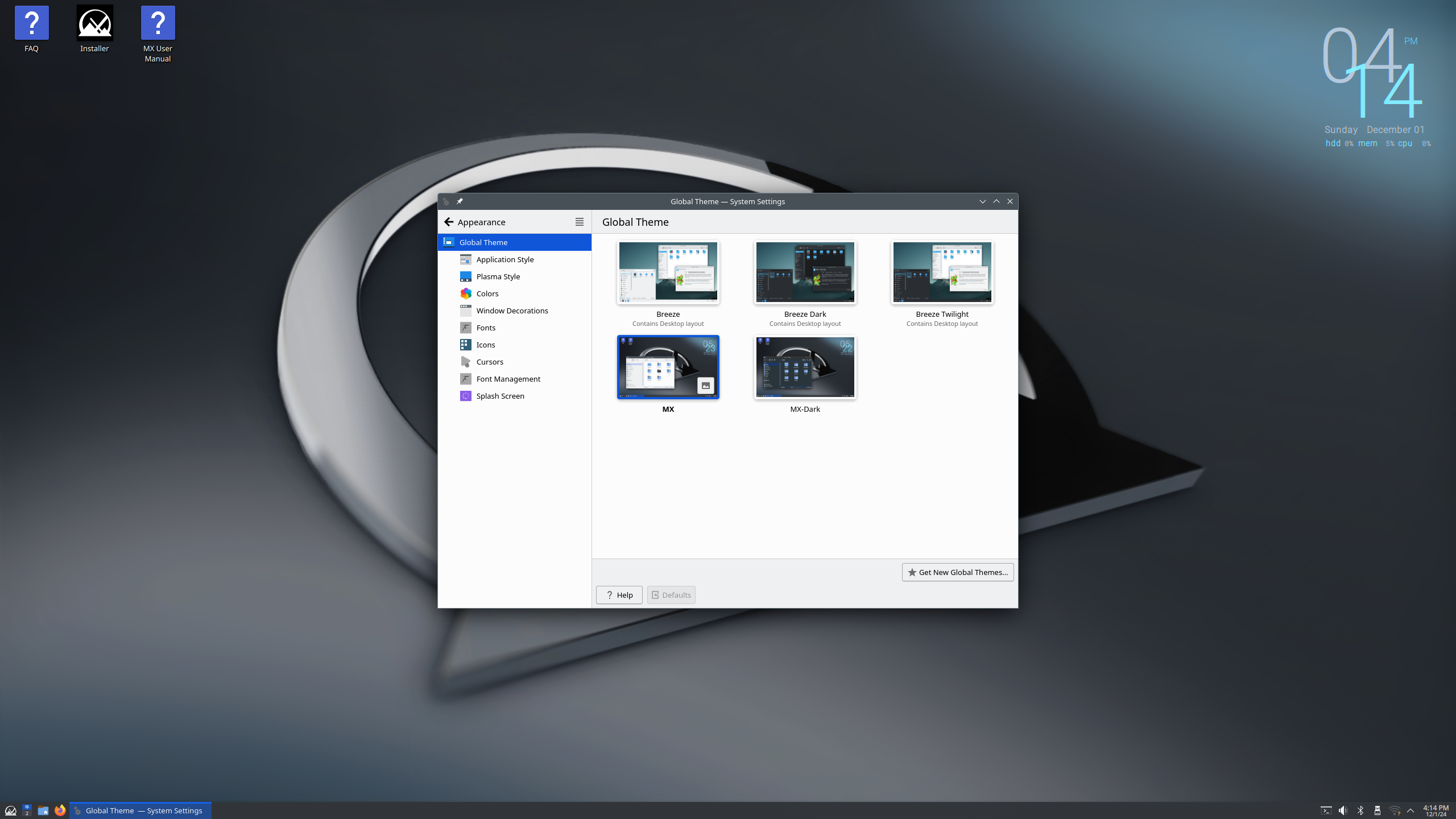Open the Cursors settings page

489,361
